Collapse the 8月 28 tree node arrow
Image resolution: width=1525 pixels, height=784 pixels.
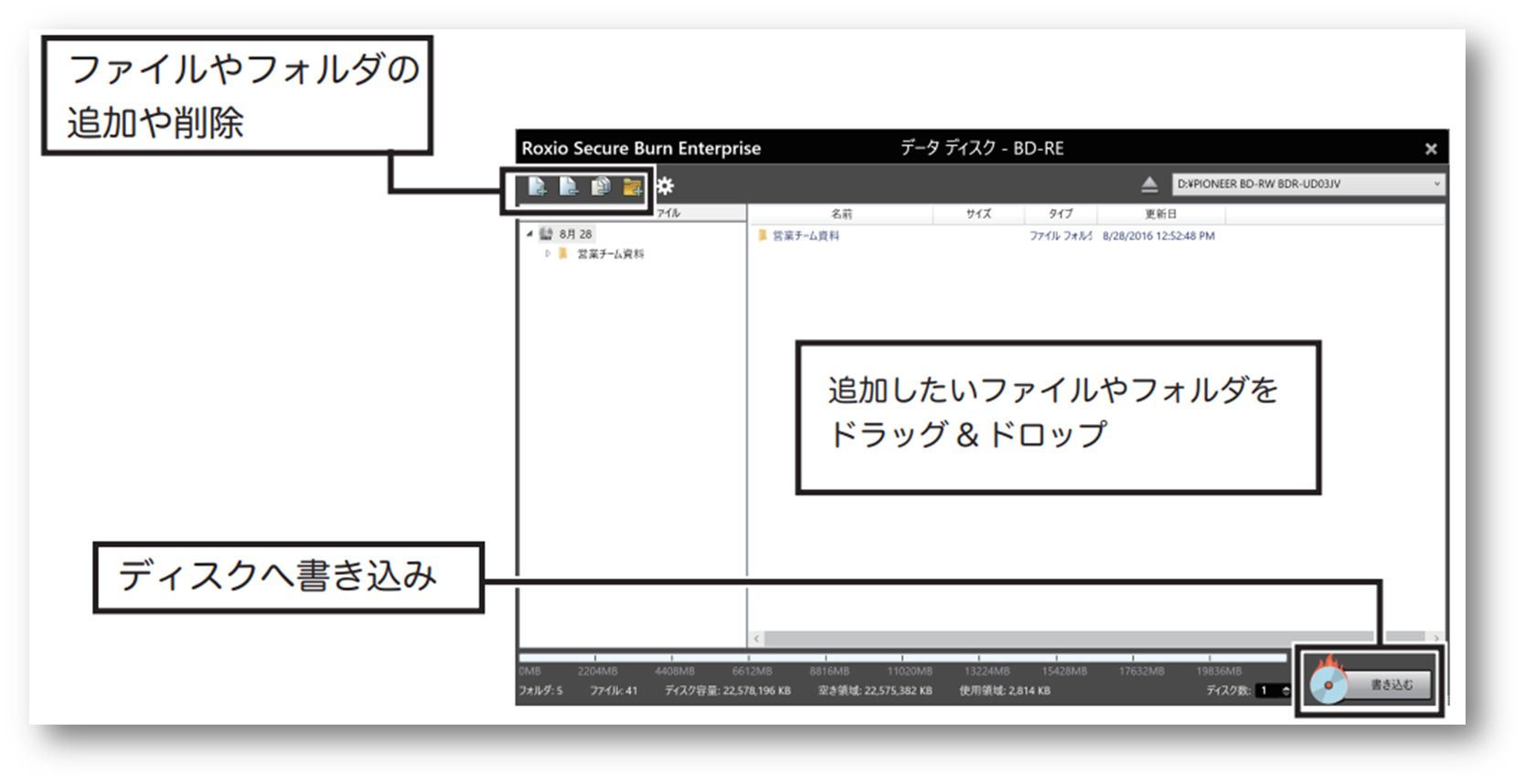[x=529, y=234]
